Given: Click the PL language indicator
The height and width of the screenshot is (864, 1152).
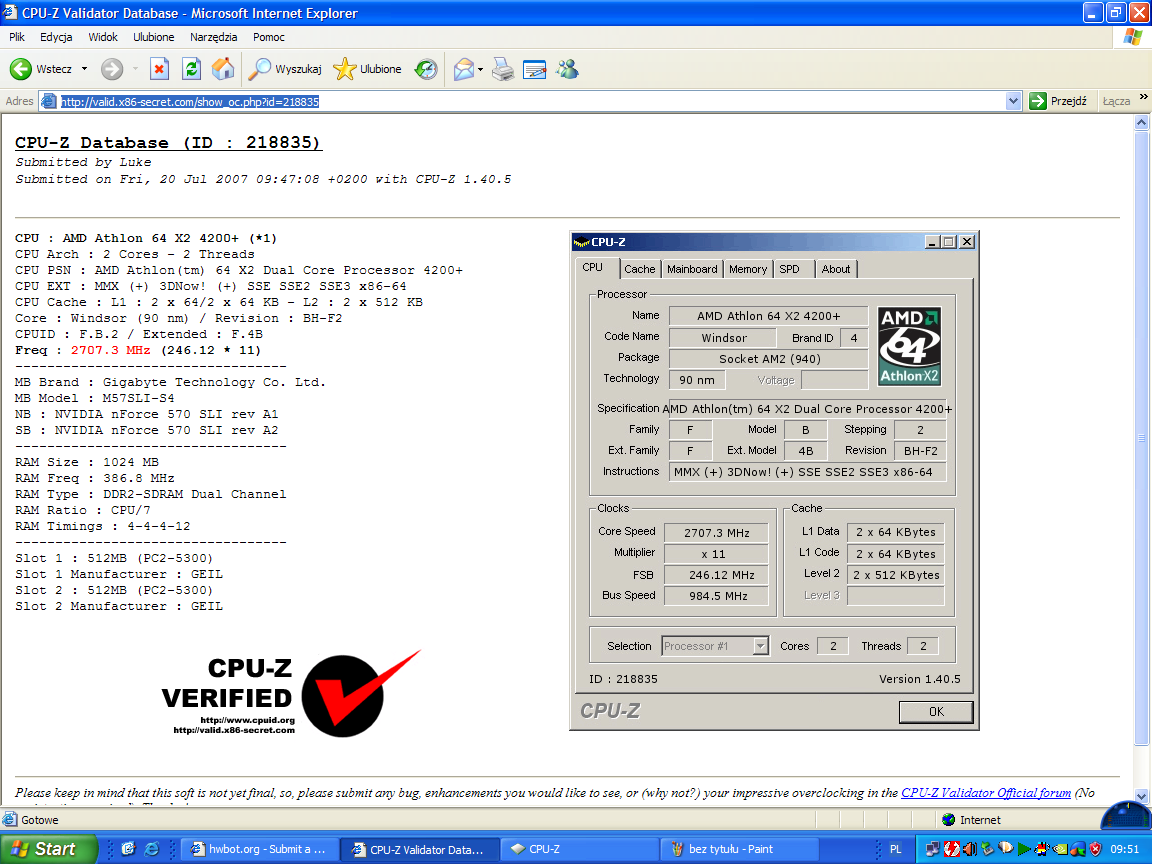Looking at the screenshot, I should (x=896, y=849).
